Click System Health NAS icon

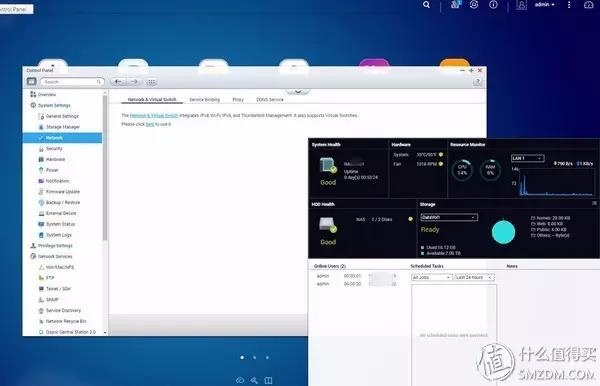coord(328,165)
